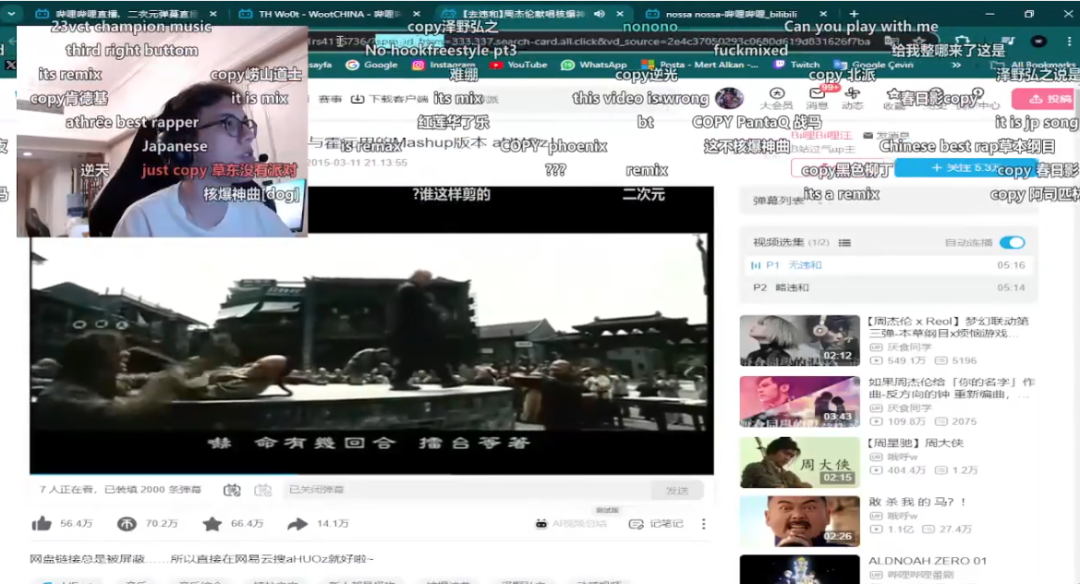The width and height of the screenshot is (1080, 584).
Task: Click the like thumbs-up icon
Action: (x=41, y=524)
